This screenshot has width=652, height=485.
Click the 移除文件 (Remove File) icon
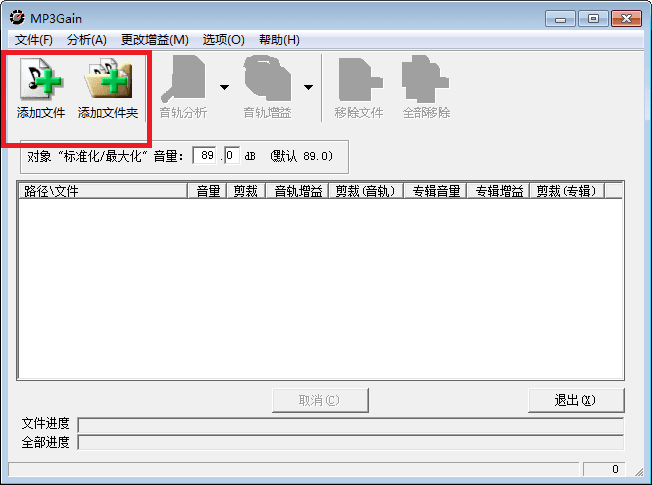coord(360,78)
